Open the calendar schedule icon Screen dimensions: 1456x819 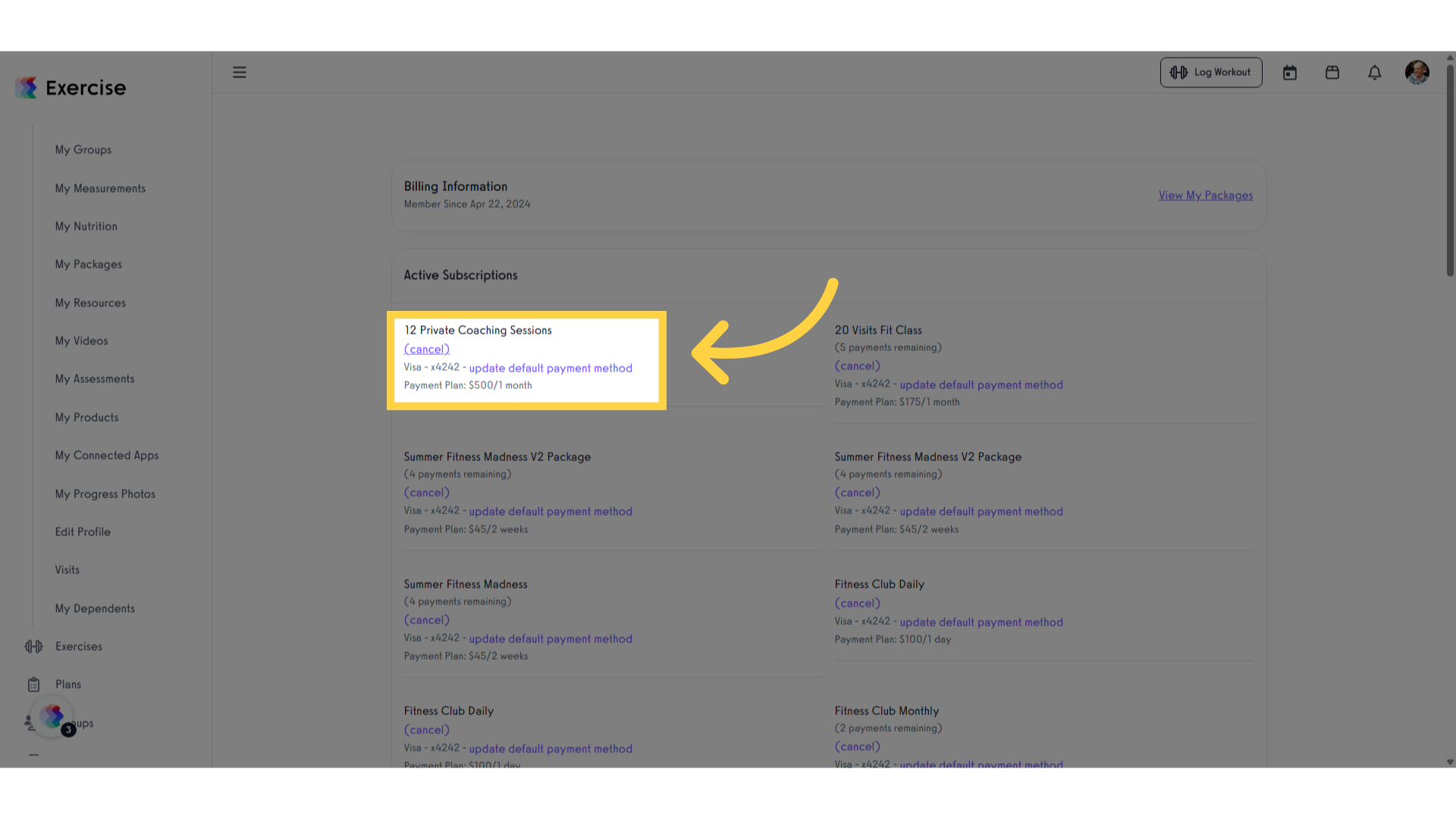click(x=1290, y=73)
